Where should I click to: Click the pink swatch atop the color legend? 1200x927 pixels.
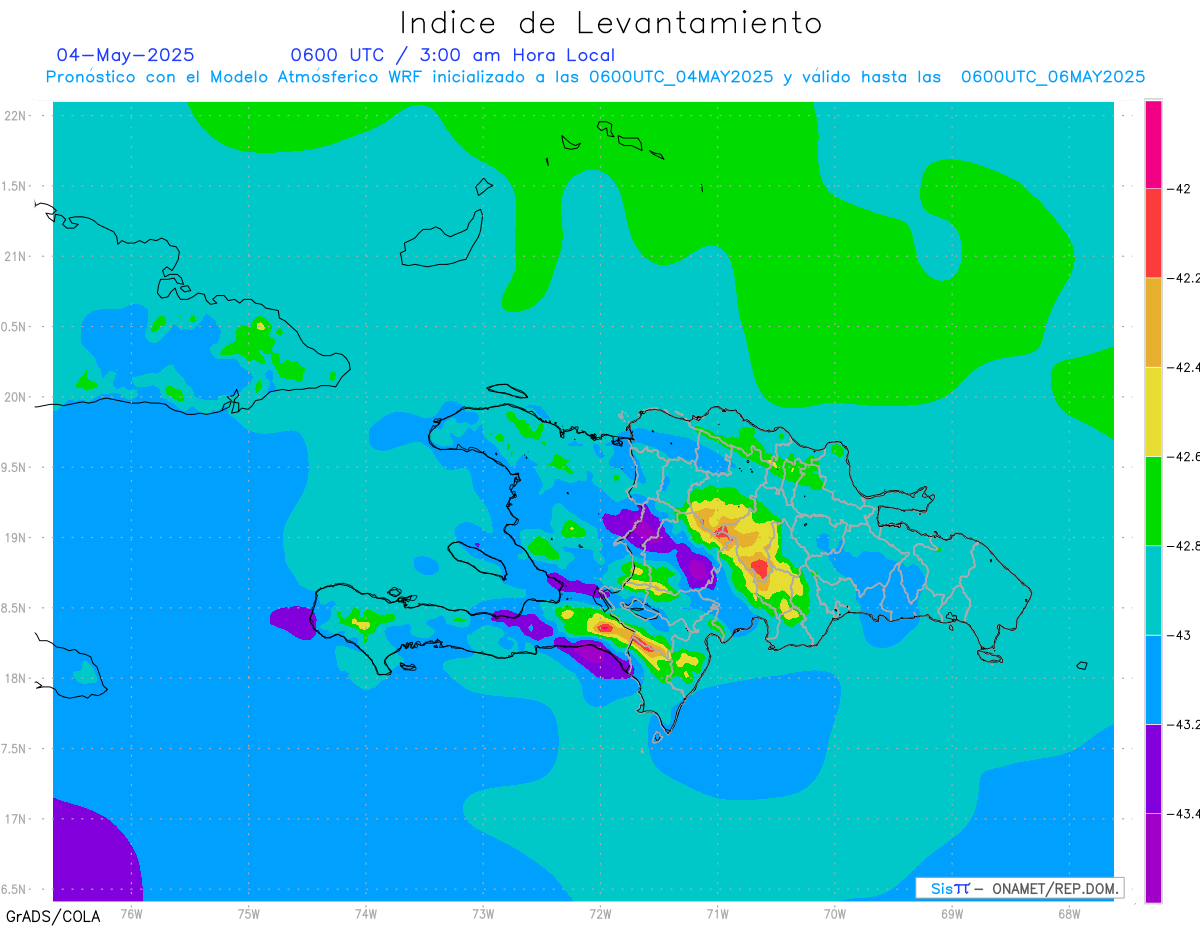coord(1153,144)
